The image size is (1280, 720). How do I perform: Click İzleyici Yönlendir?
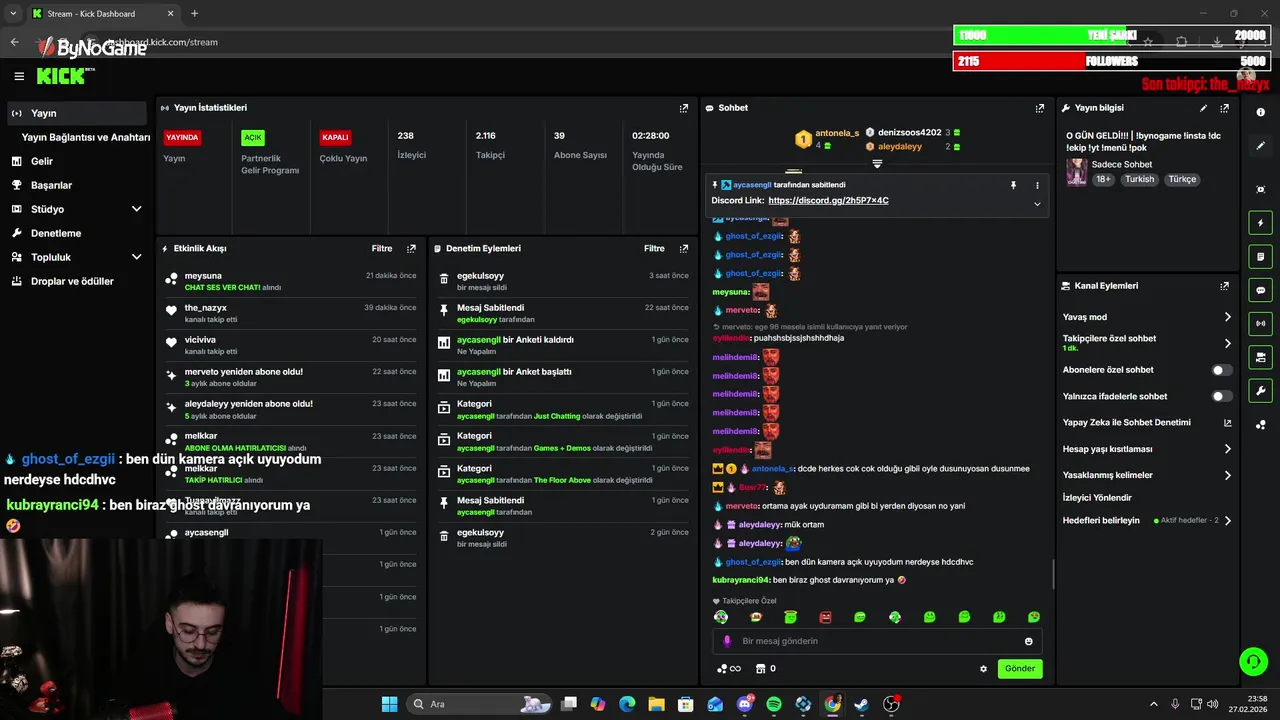(x=1097, y=497)
